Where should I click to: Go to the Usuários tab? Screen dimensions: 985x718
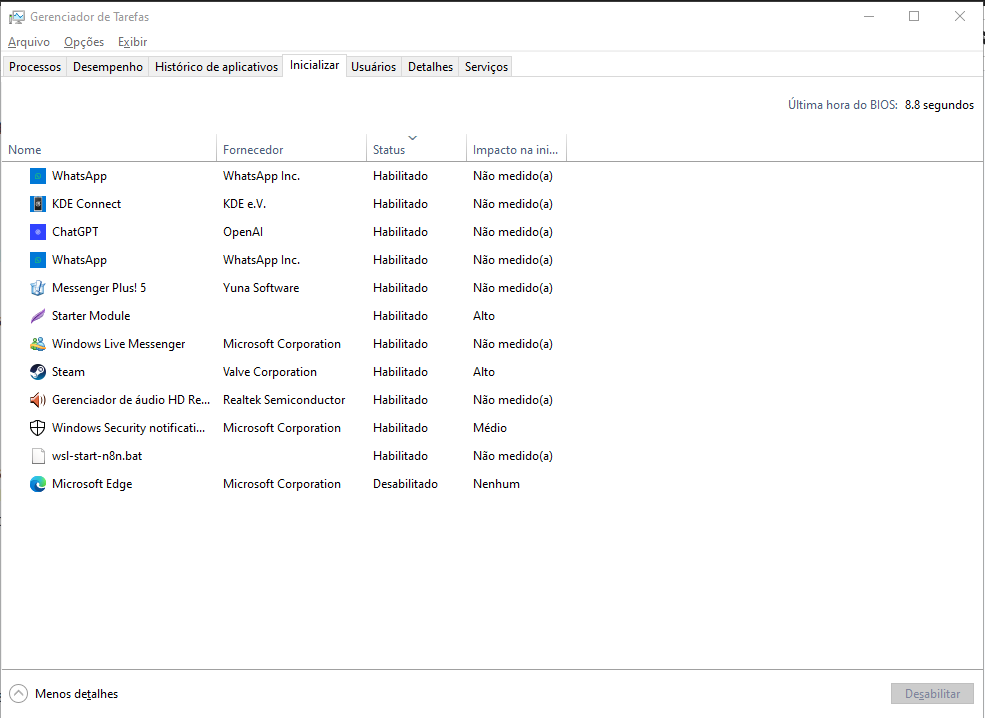coord(374,67)
